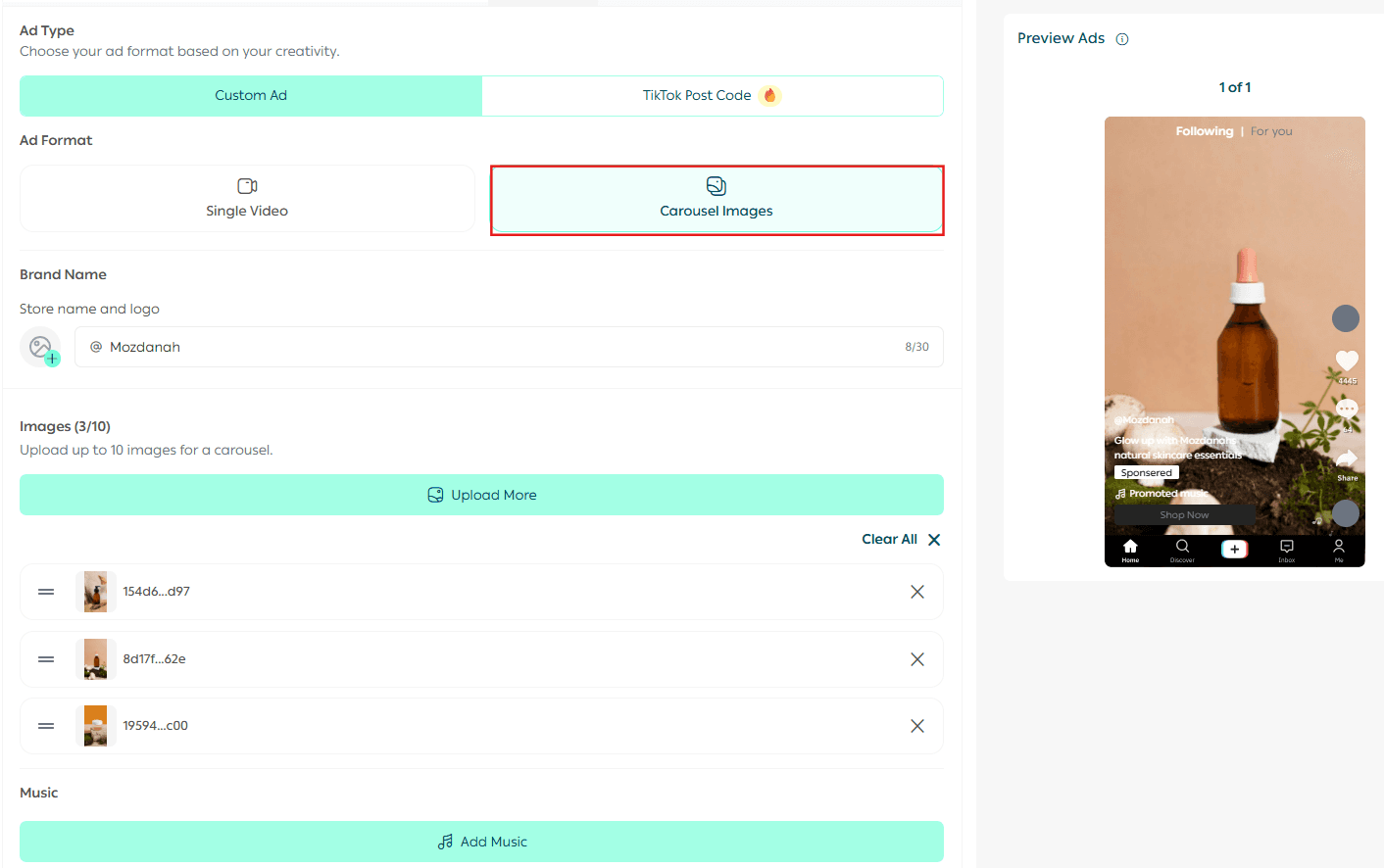Remove image 8d17f...62e from carousel
1384x868 pixels.
pyautogui.click(x=917, y=659)
